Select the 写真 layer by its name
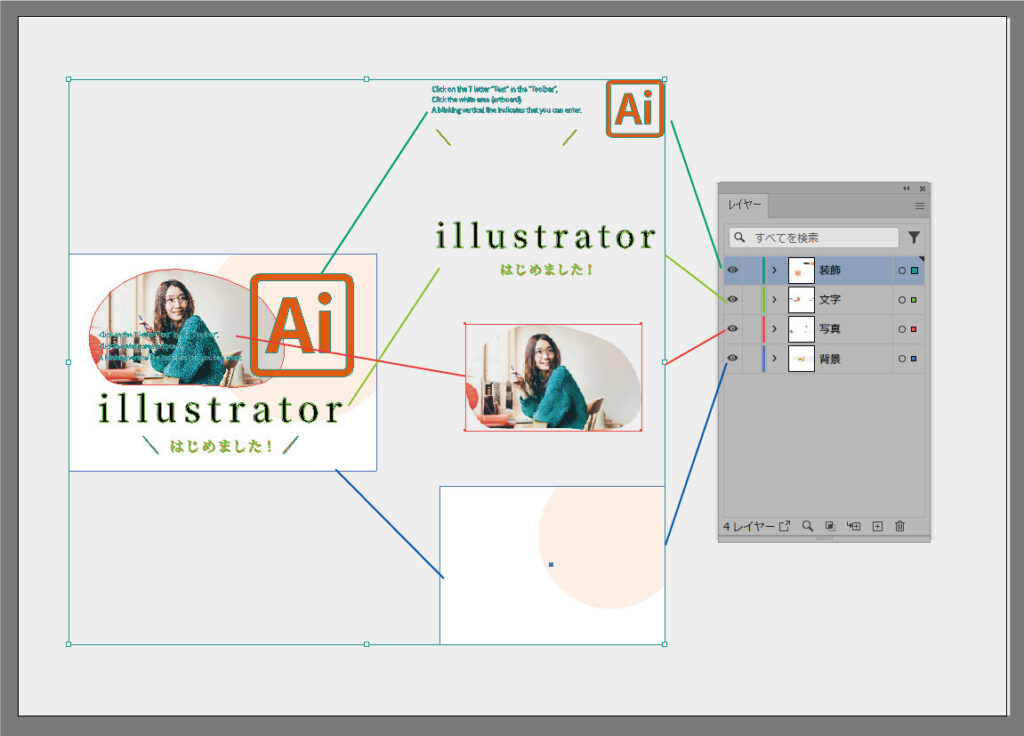The image size is (1024, 736). 830,328
